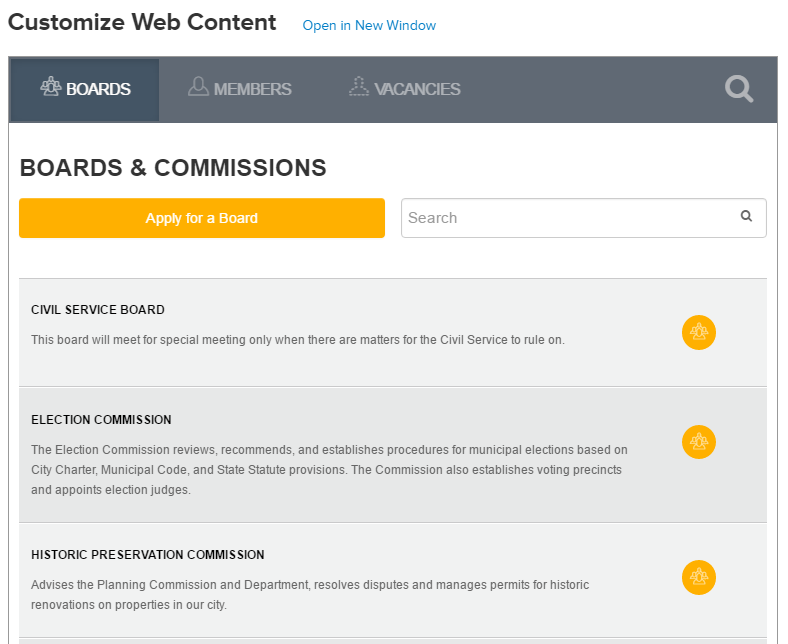The height and width of the screenshot is (644, 788).
Task: Switch to the Vacancies tab
Action: click(x=405, y=89)
